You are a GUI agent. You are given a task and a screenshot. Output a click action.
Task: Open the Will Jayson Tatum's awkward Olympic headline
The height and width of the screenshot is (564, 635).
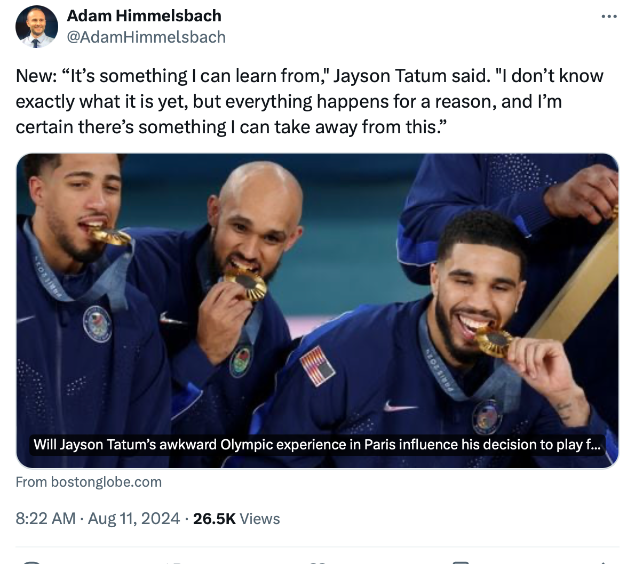317,445
